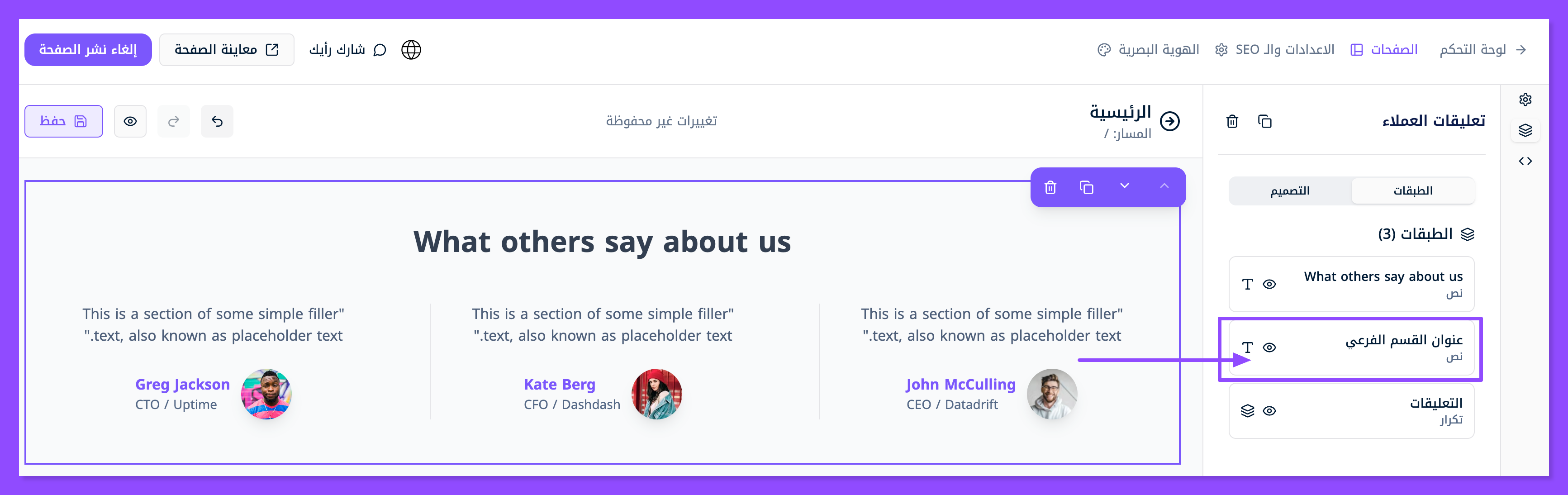Move section down with chevron arrow

coord(1124,186)
